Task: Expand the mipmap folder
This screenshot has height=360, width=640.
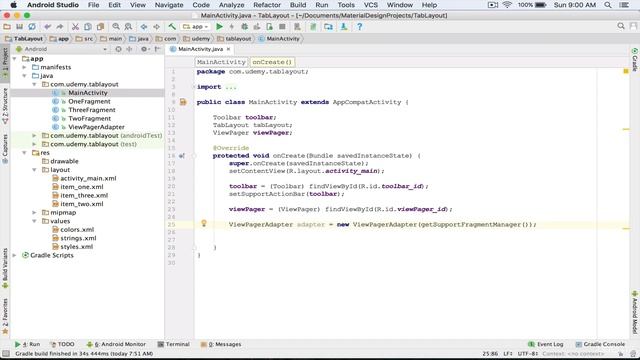Action: tap(35, 213)
